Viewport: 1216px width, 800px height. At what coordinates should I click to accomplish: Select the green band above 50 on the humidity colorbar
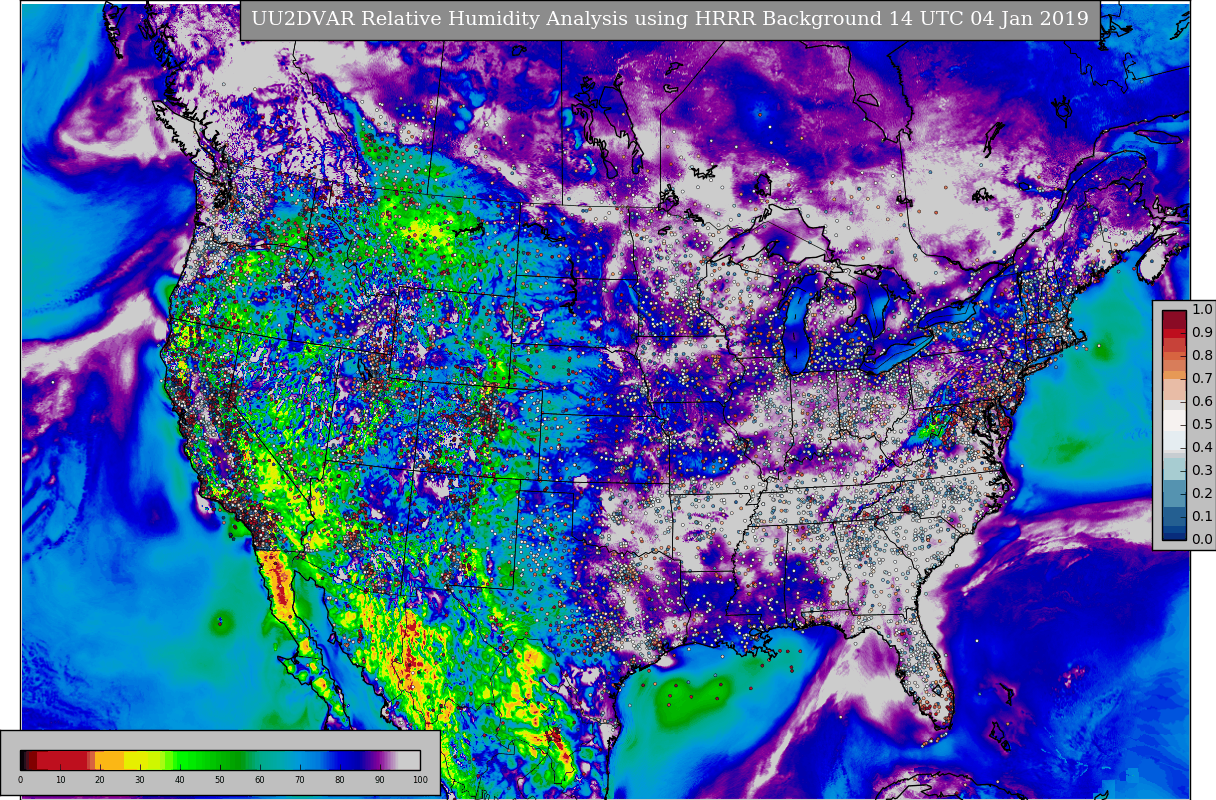[x=220, y=760]
